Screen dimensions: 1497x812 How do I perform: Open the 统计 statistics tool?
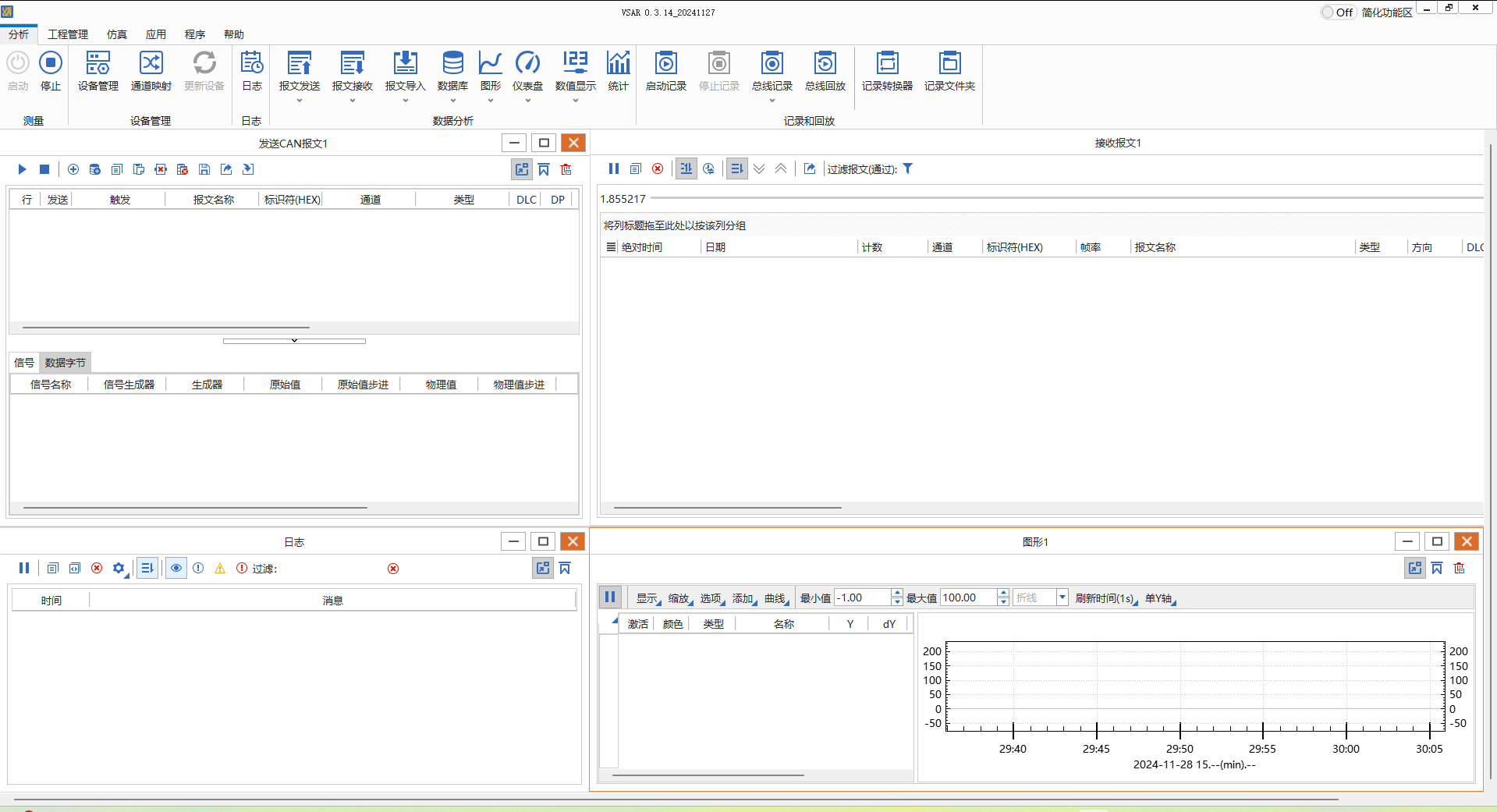coord(618,71)
